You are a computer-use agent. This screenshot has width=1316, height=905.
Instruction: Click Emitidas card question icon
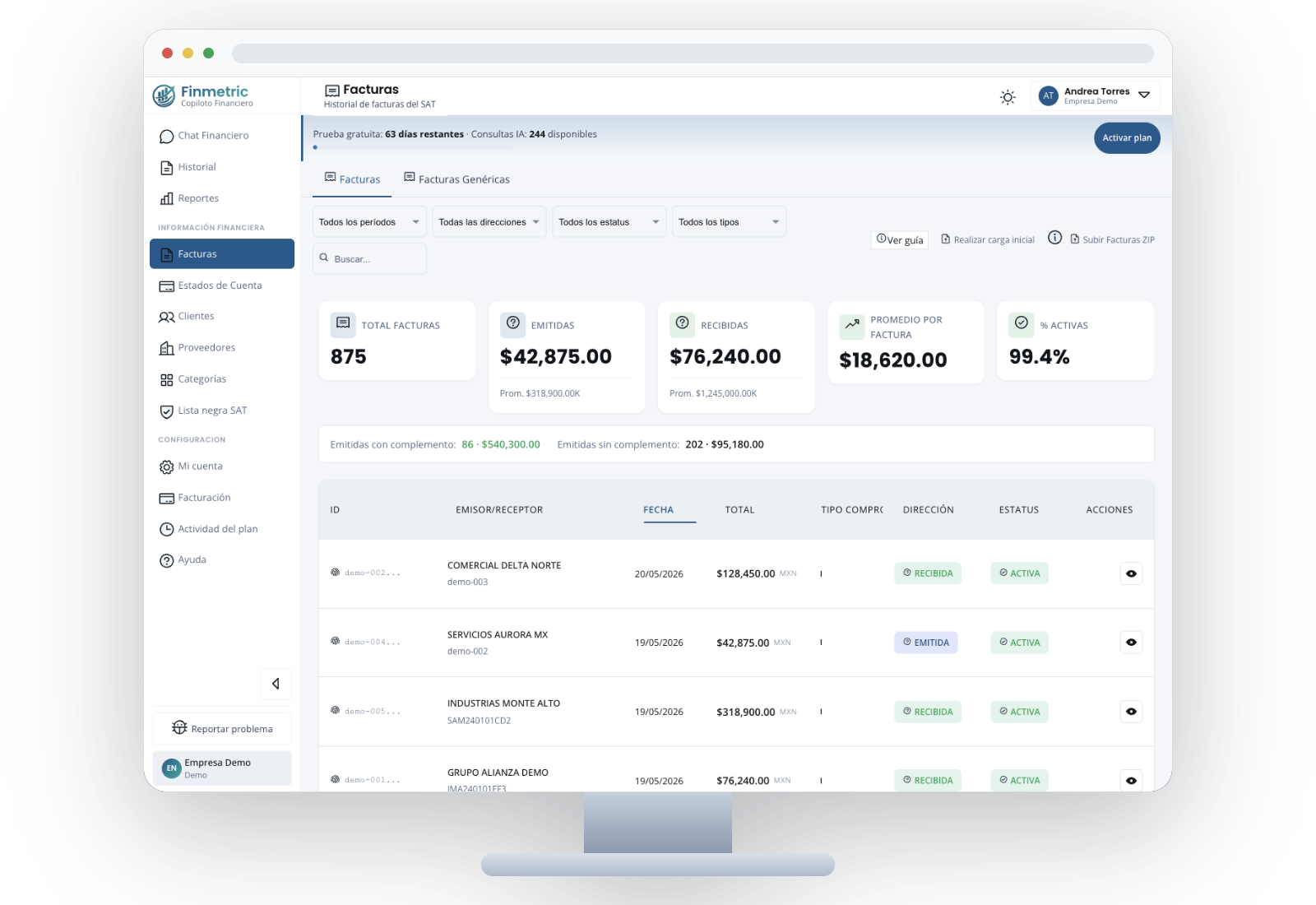[513, 324]
